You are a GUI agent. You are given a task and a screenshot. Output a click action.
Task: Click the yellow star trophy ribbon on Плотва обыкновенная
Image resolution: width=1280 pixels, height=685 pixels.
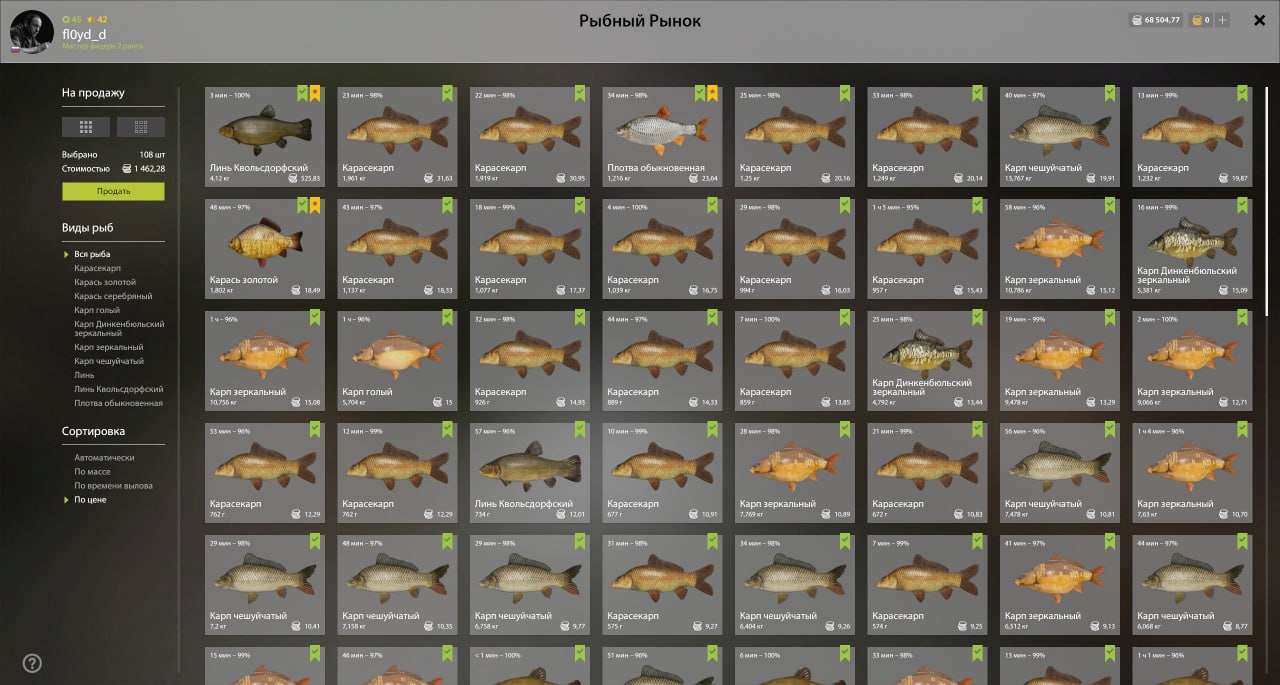(712, 93)
